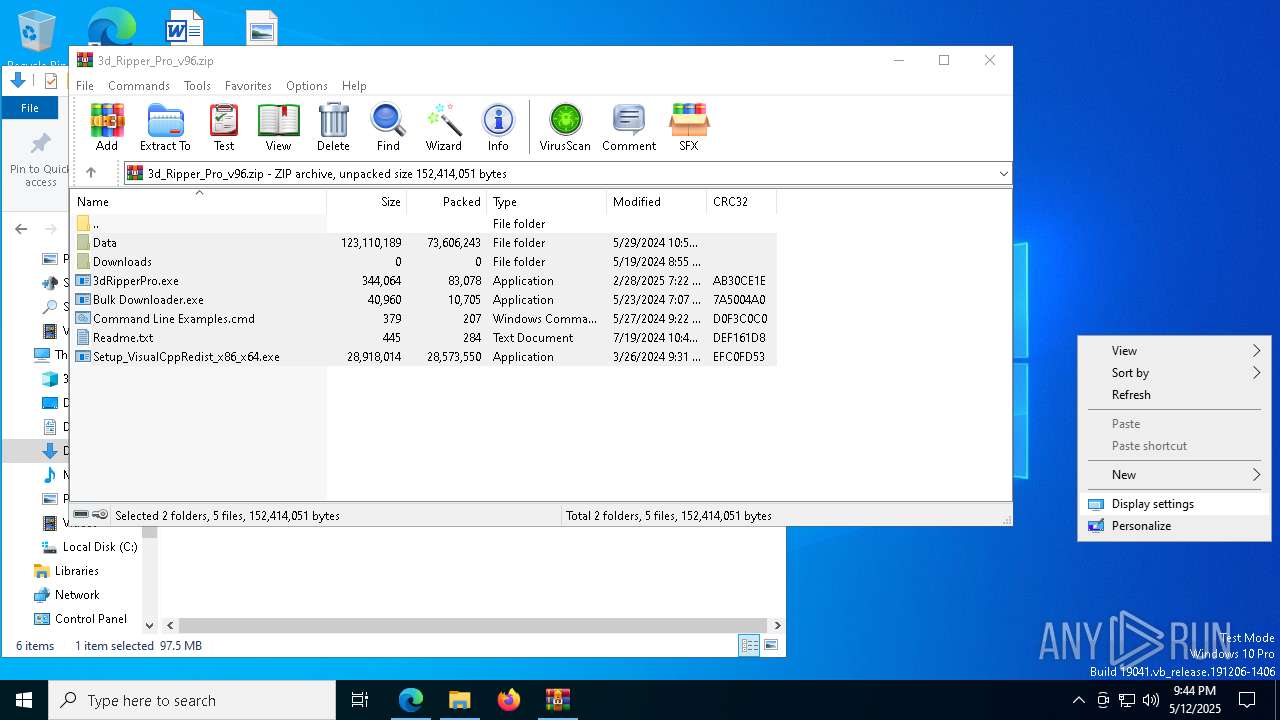This screenshot has height=720, width=1280.
Task: Expand Sort by submenu in context menu
Action: [1174, 372]
